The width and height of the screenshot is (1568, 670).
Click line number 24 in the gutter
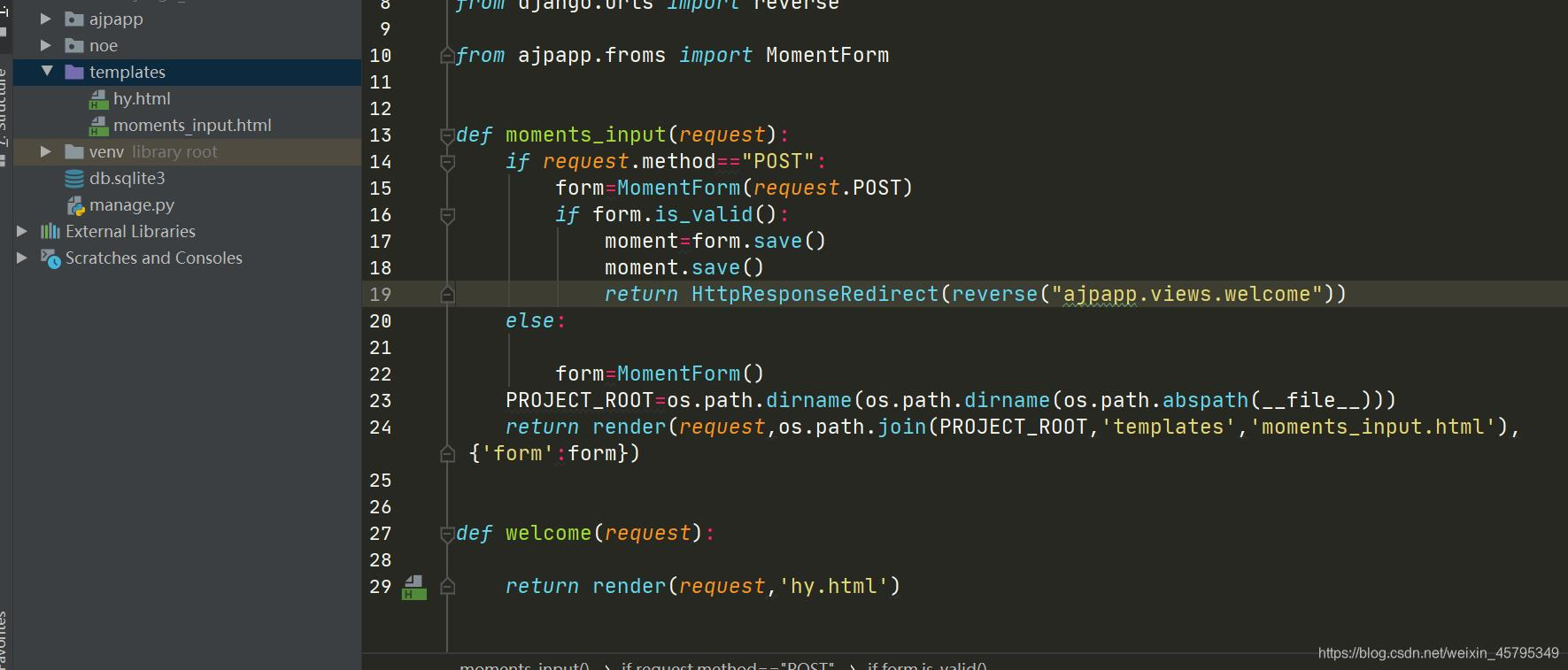coord(381,427)
